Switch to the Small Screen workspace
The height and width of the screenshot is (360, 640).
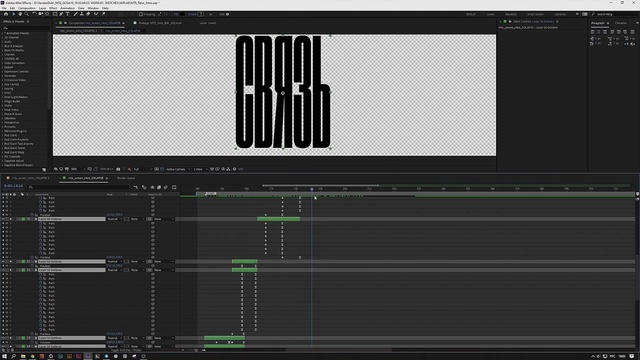(x=535, y=14)
